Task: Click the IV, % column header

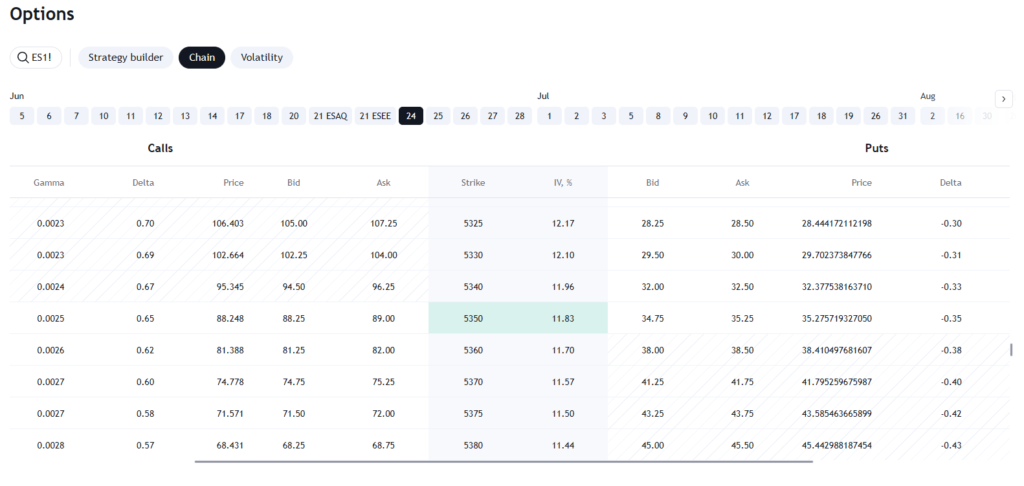Action: (562, 183)
